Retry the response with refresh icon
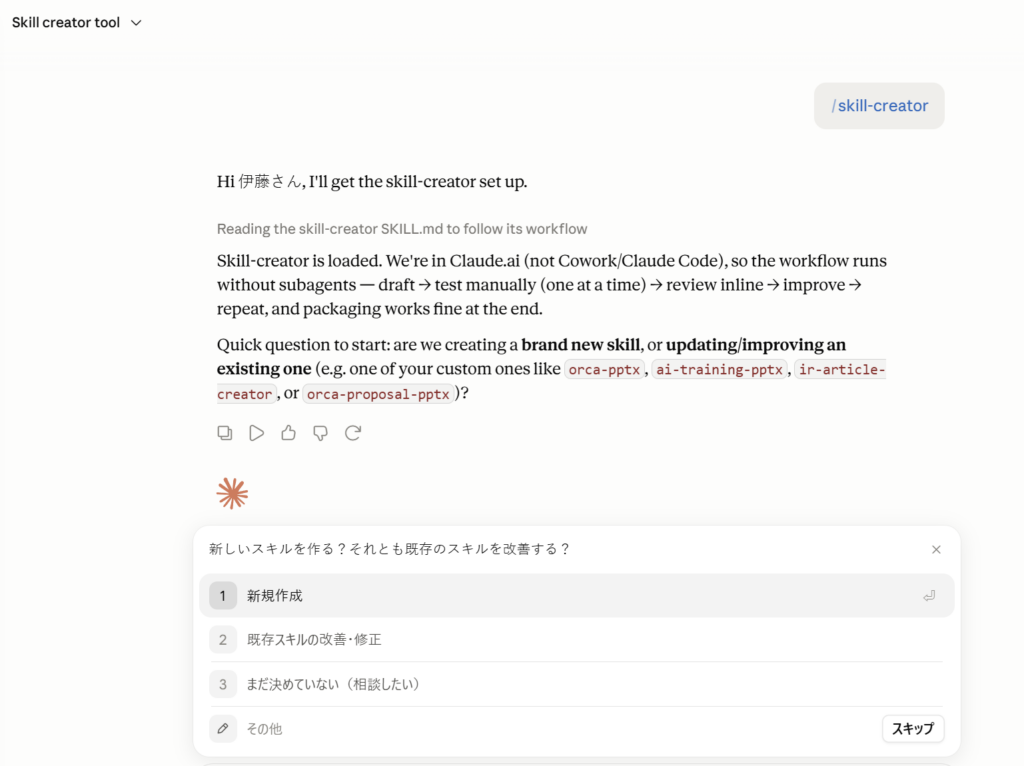Screen dimensions: 1024x766 [353, 433]
